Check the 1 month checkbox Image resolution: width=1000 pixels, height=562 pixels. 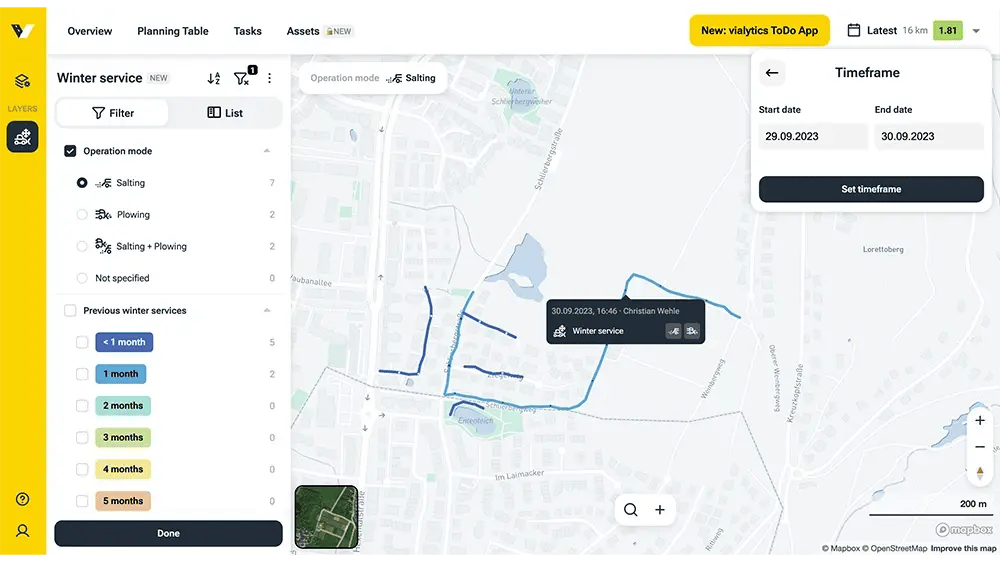(82, 374)
